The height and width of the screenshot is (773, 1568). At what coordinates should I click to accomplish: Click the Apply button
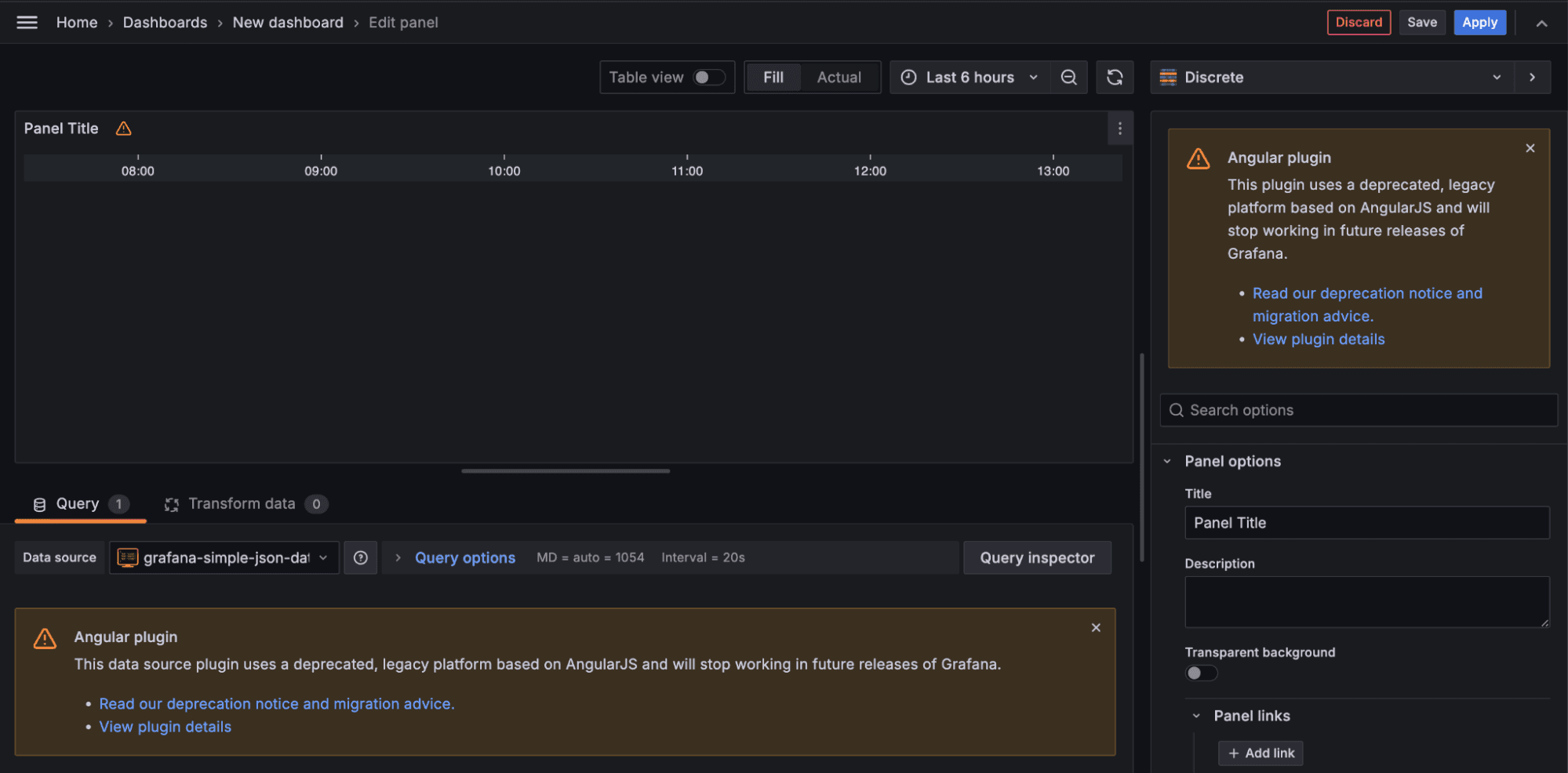1479,23
